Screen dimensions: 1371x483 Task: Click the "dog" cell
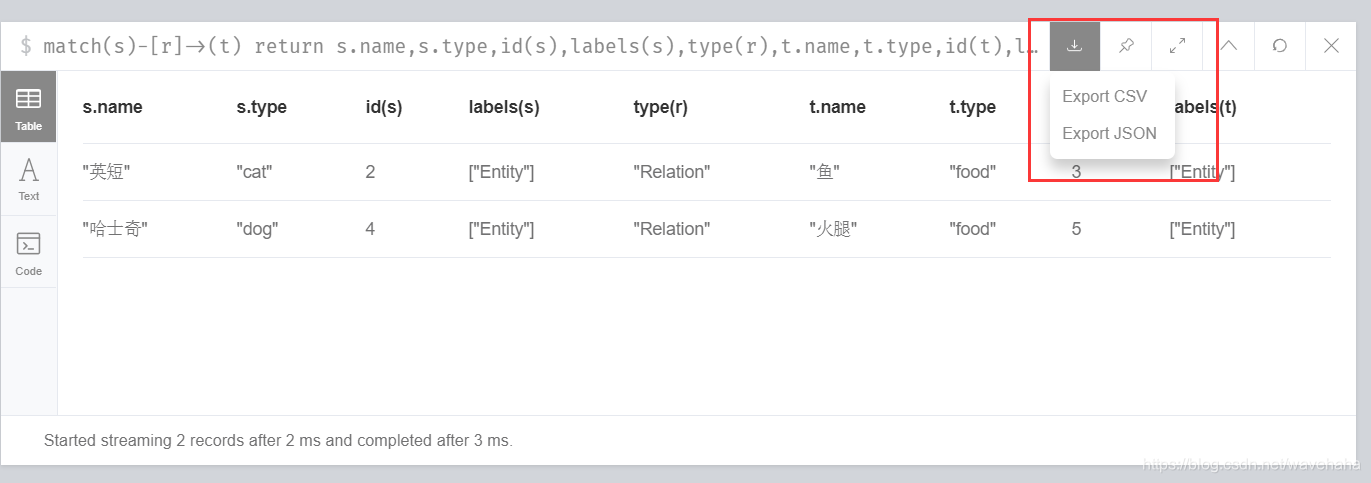(x=257, y=229)
